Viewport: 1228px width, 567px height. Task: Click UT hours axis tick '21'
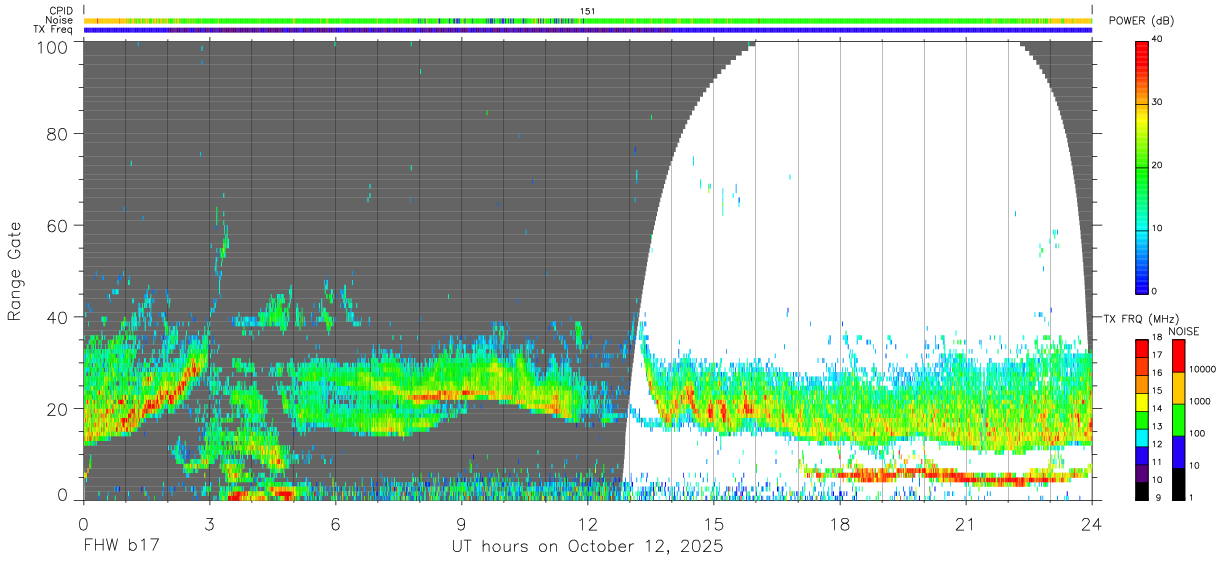(966, 524)
